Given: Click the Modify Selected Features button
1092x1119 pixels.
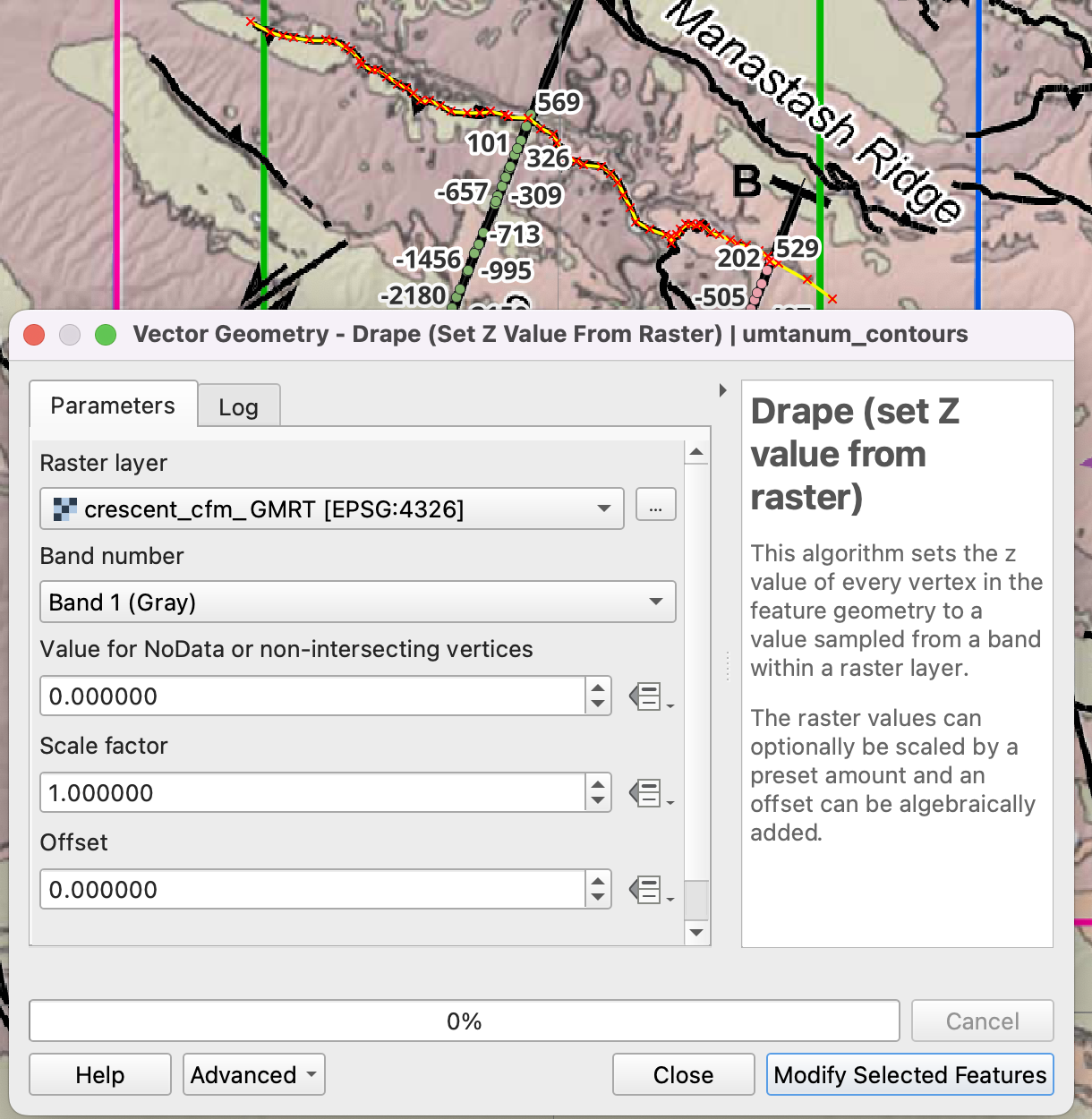Looking at the screenshot, I should (909, 1075).
